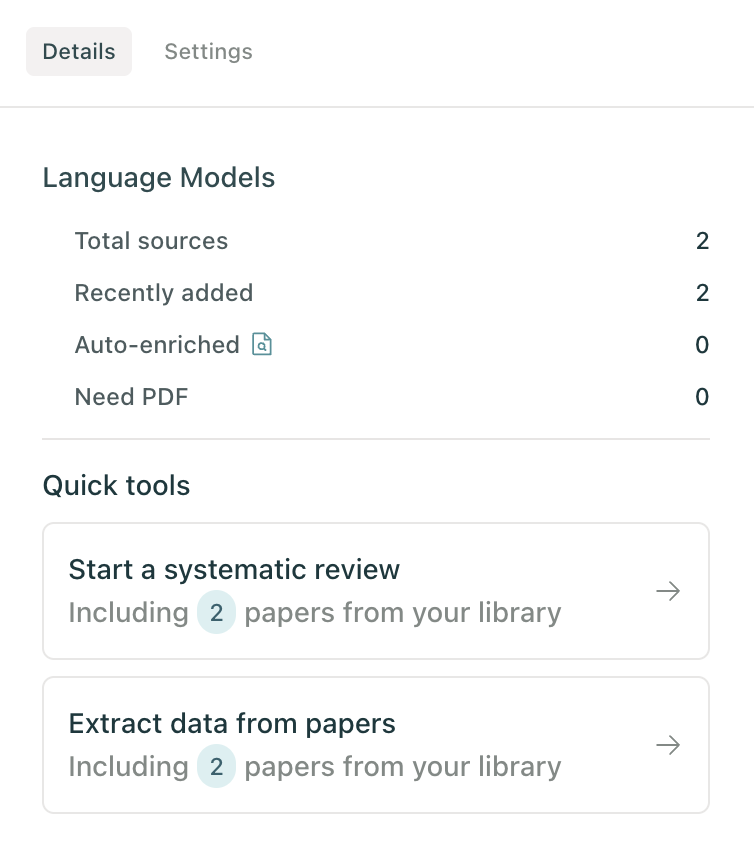
Task: Click the Recently added count of 2
Action: [703, 293]
